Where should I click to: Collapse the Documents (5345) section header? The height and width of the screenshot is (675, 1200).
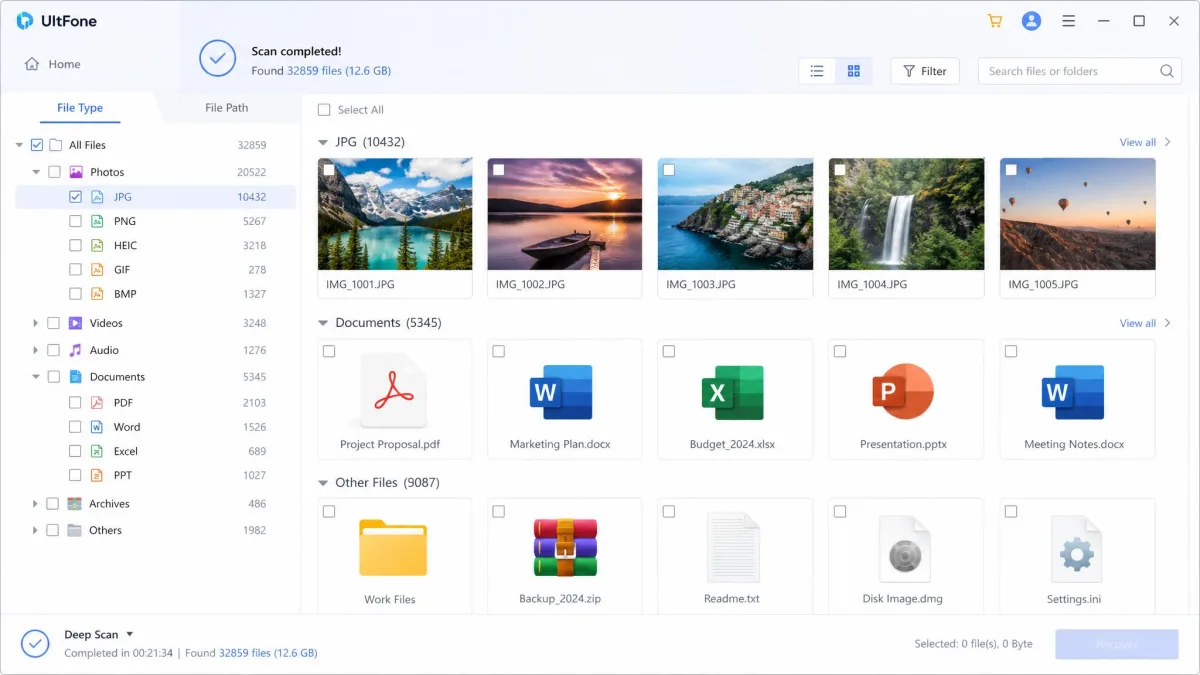coord(323,323)
